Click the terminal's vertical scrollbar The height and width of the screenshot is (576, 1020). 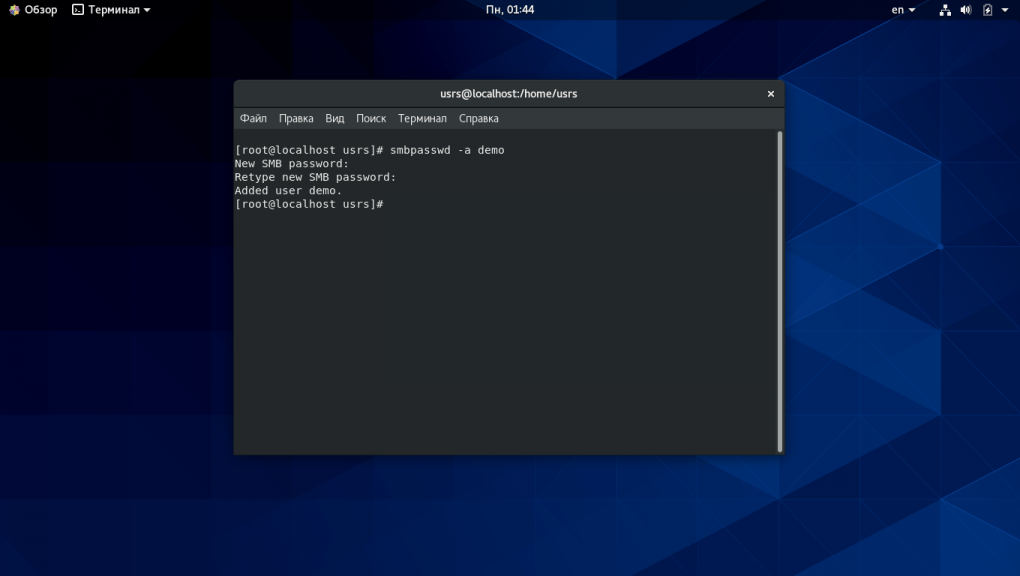point(779,290)
